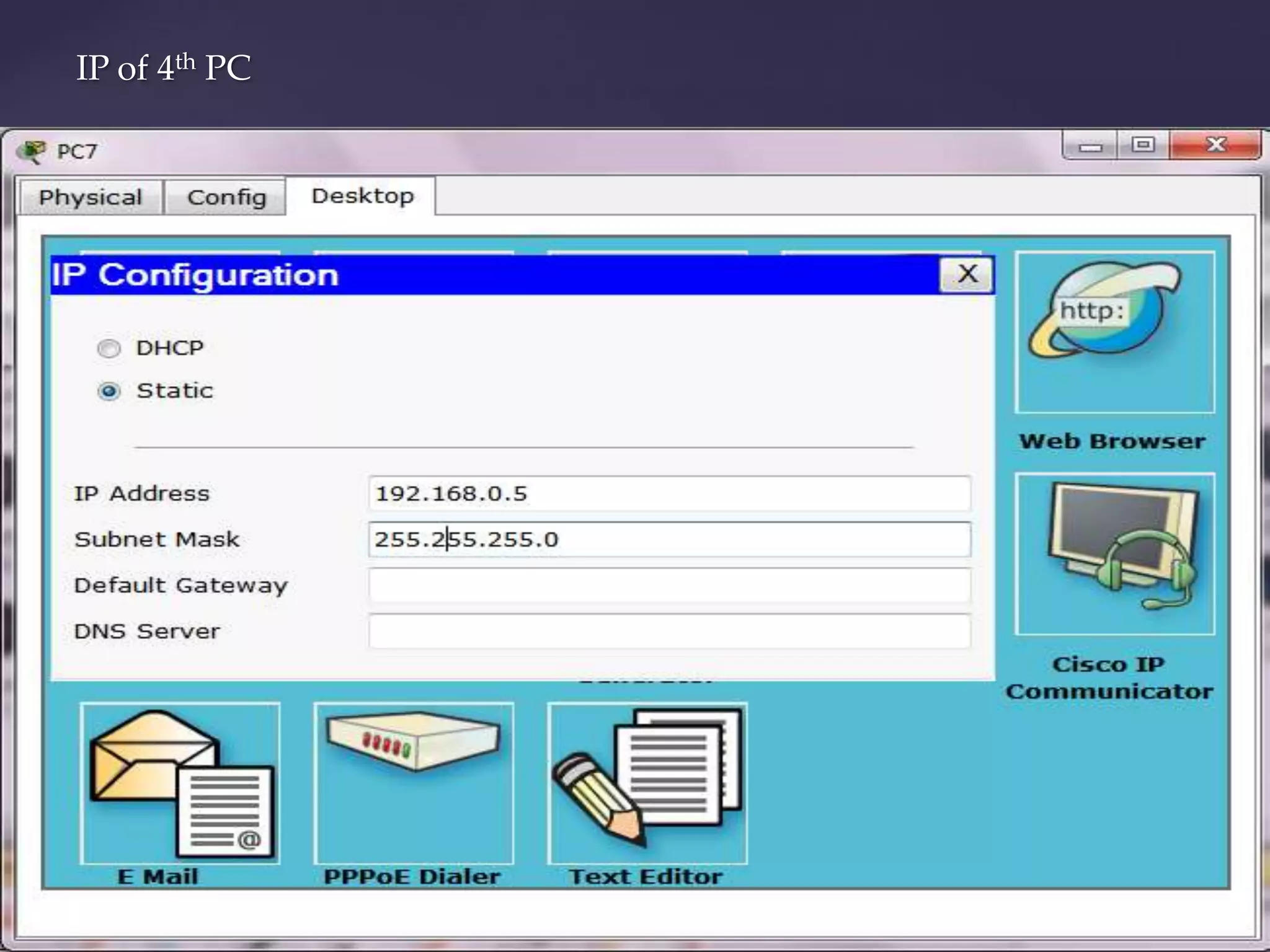Open the Web Browser icon
The height and width of the screenshot is (952, 1270).
point(1114,333)
